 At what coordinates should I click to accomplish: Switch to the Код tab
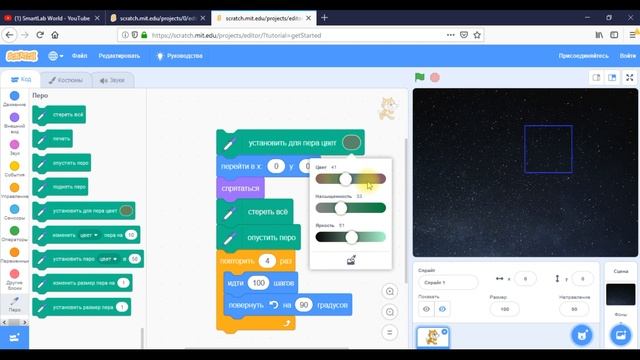[21, 79]
